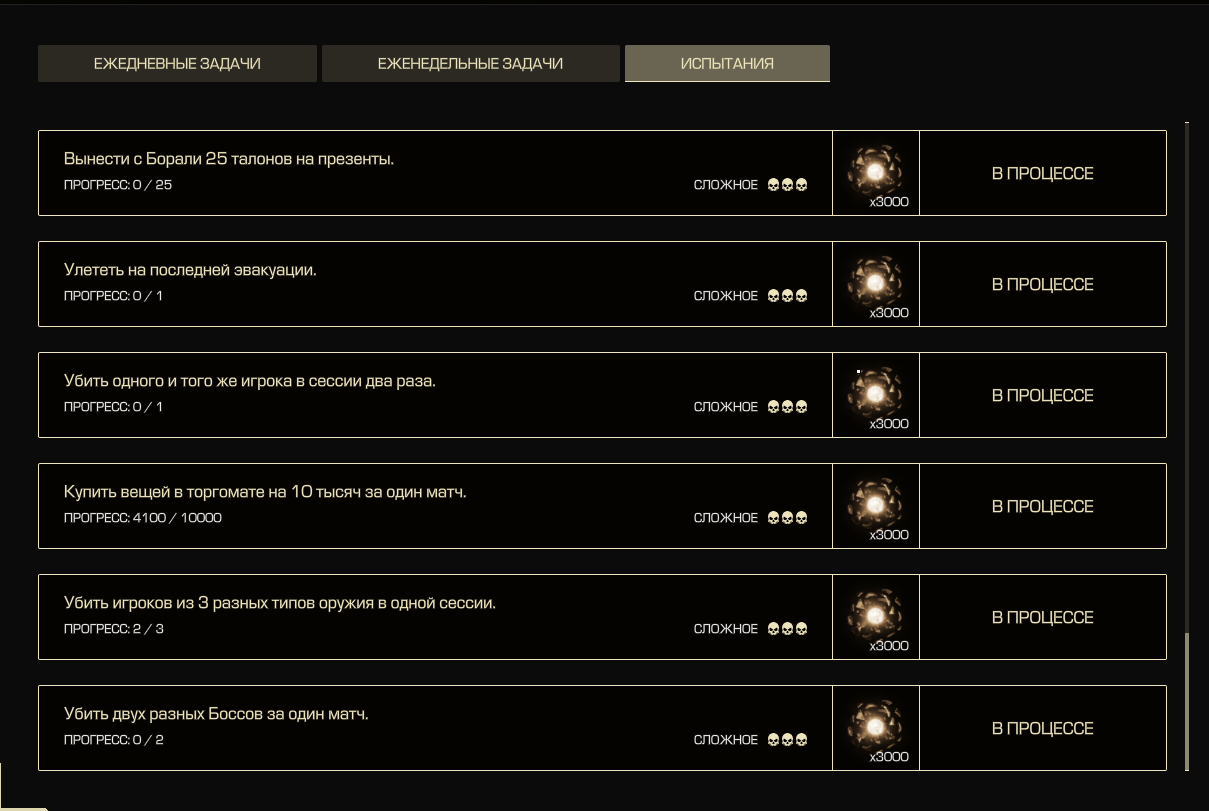The image size is (1209, 811).
Task: Select the Испытания tab
Action: coord(727,63)
